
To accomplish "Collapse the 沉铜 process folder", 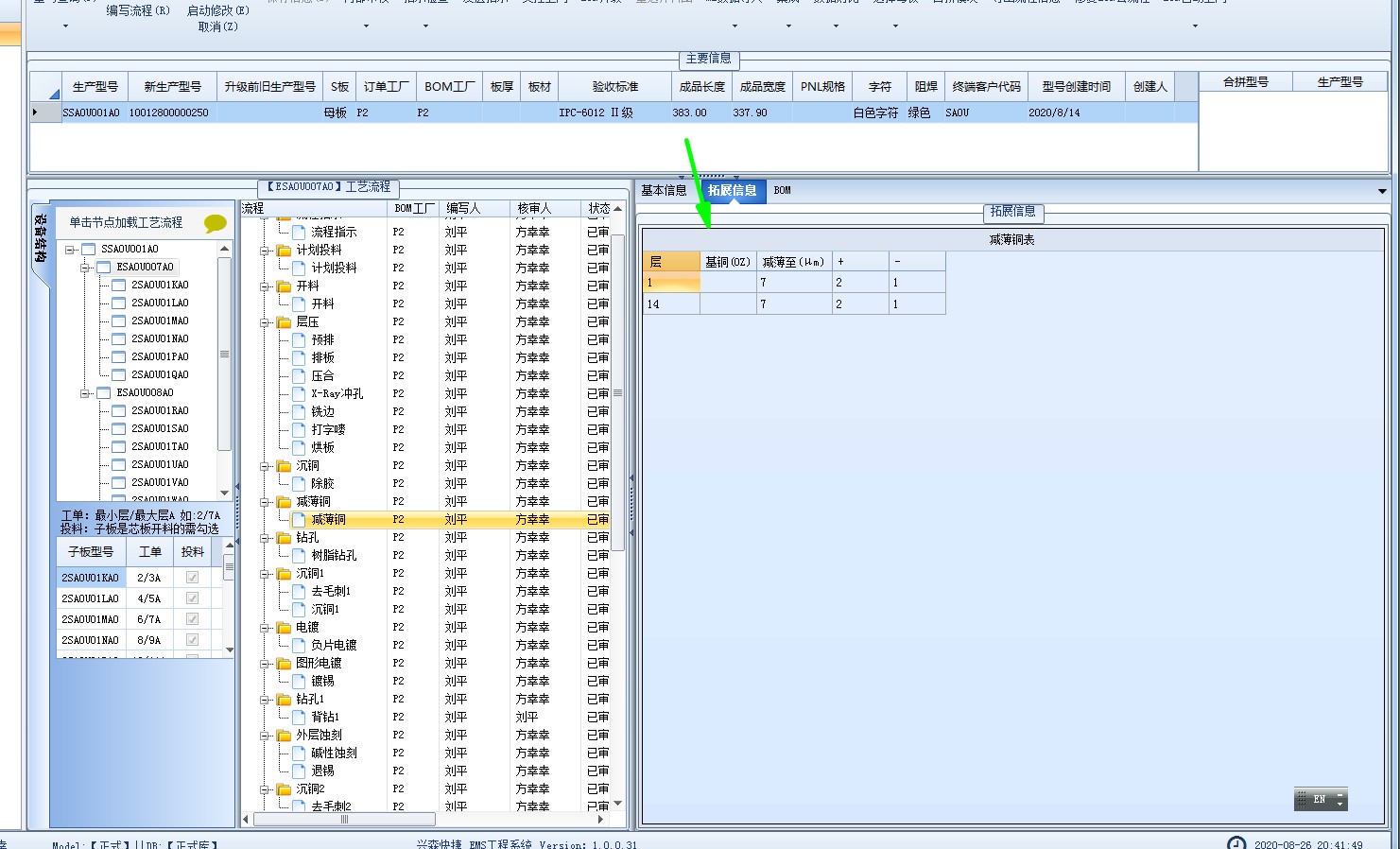I will pos(266,466).
